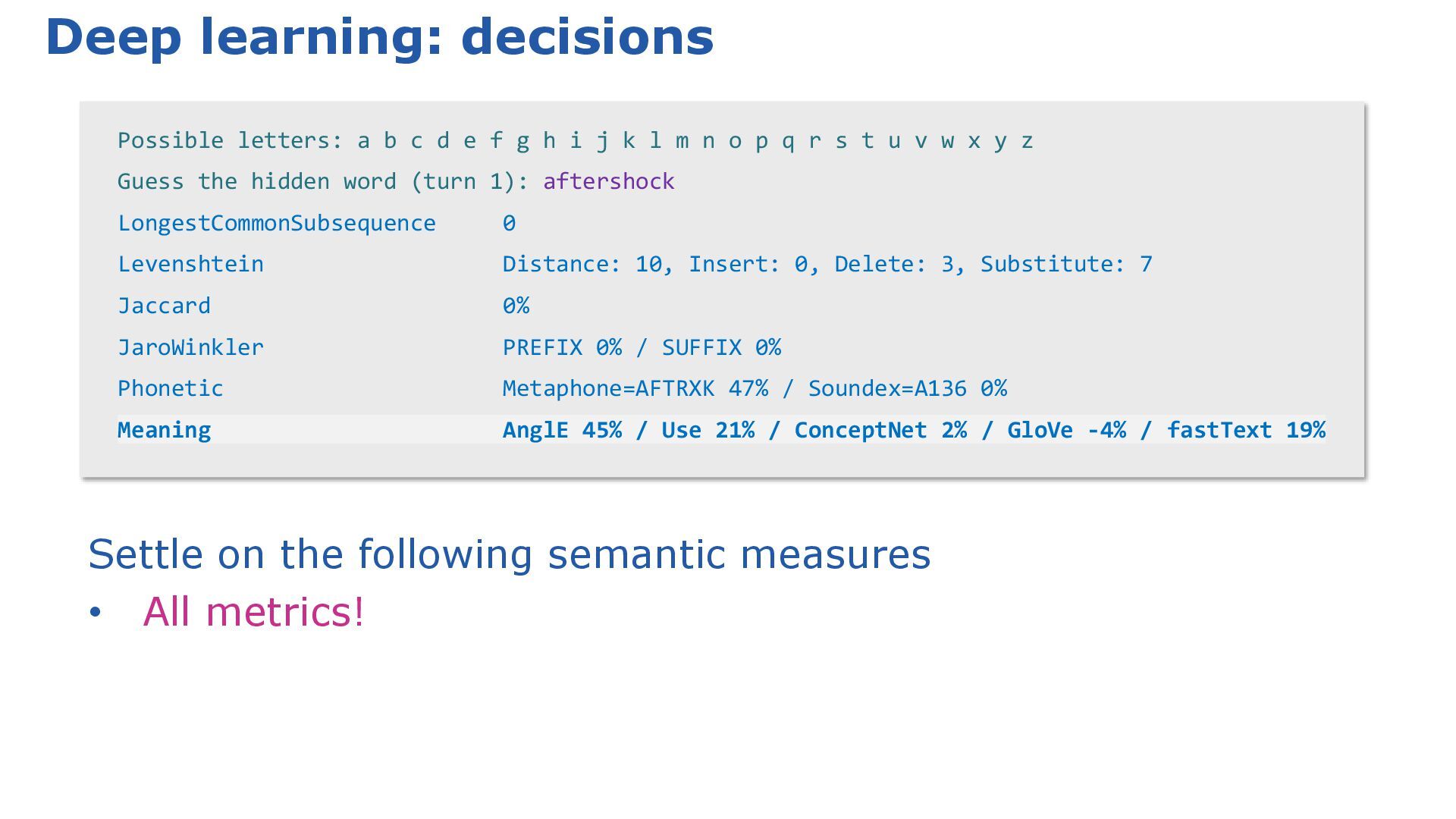Click the LongestCommonSubsequence metric label
Screen dimensions: 1456x819
[277, 223]
